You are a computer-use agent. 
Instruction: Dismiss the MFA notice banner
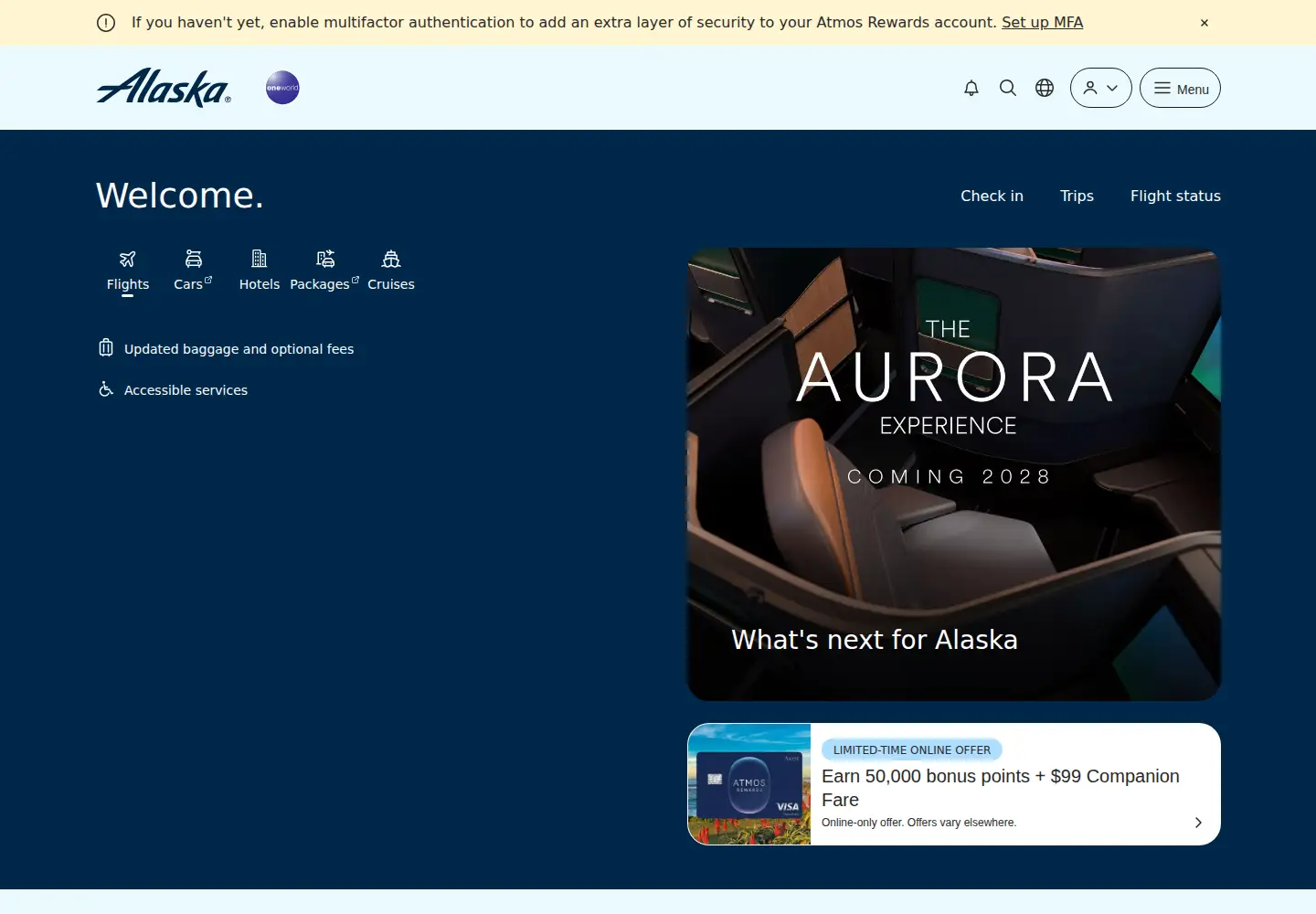coord(1205,23)
